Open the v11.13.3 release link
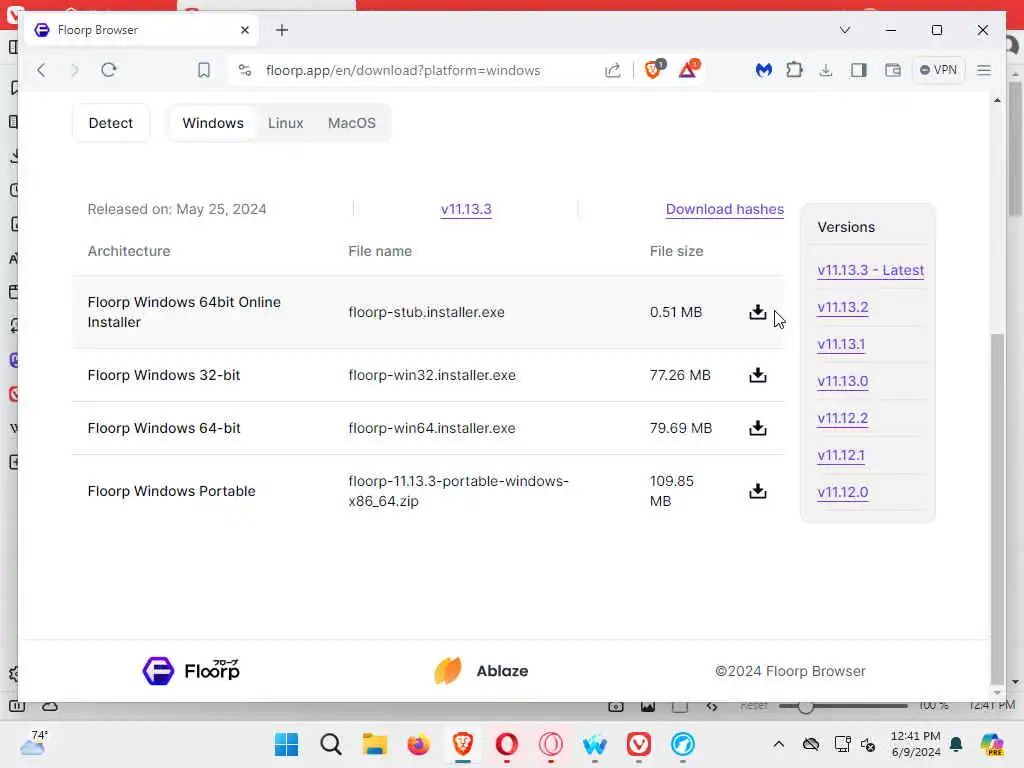The height and width of the screenshot is (768, 1024). pyautogui.click(x=466, y=209)
